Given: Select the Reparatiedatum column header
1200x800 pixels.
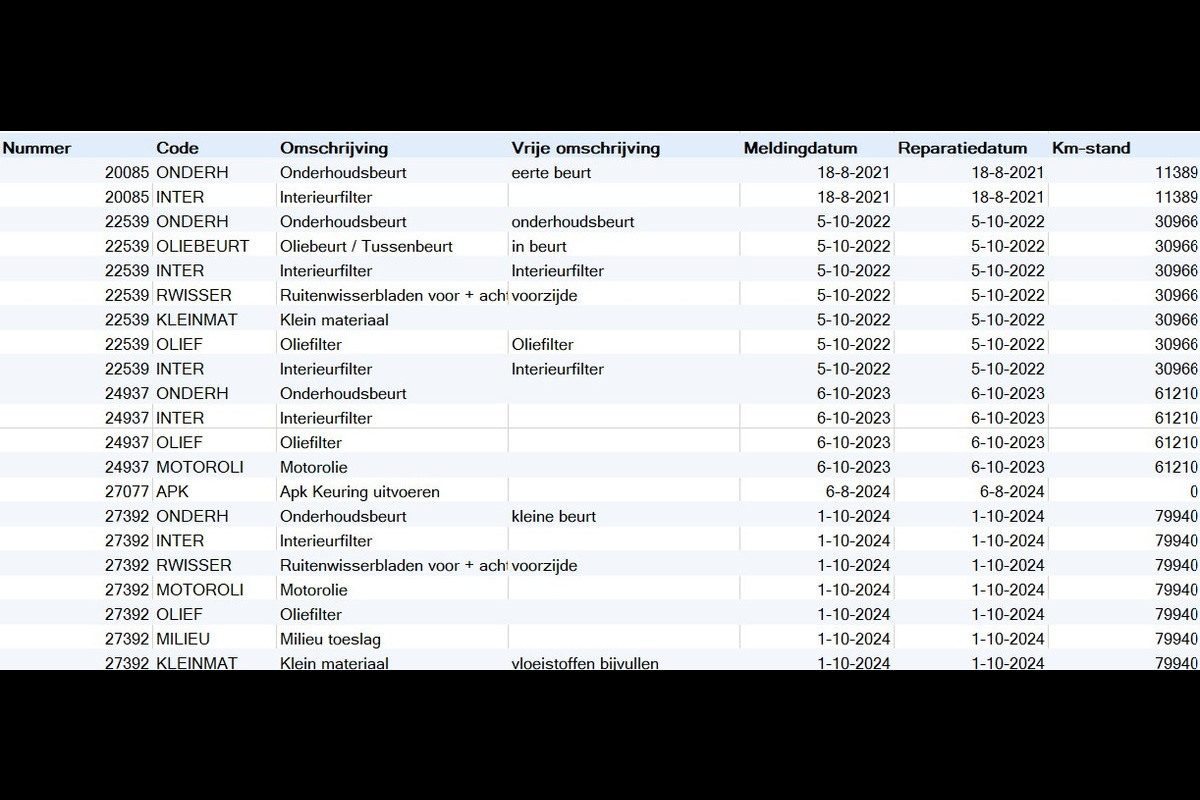Looking at the screenshot, I should pyautogui.click(x=962, y=148).
